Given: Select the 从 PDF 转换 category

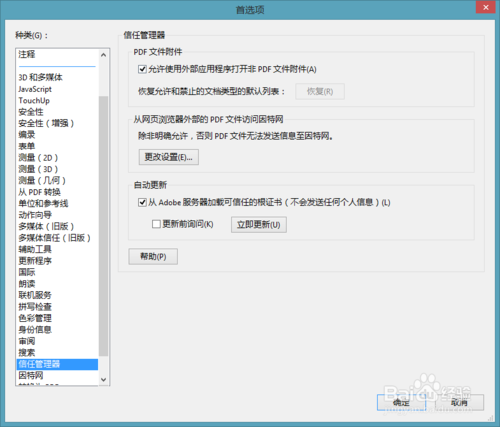Looking at the screenshot, I should point(57,192).
